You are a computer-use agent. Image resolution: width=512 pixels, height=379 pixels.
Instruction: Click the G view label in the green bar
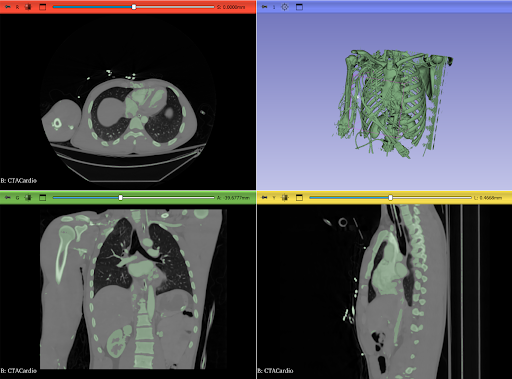[17, 198]
